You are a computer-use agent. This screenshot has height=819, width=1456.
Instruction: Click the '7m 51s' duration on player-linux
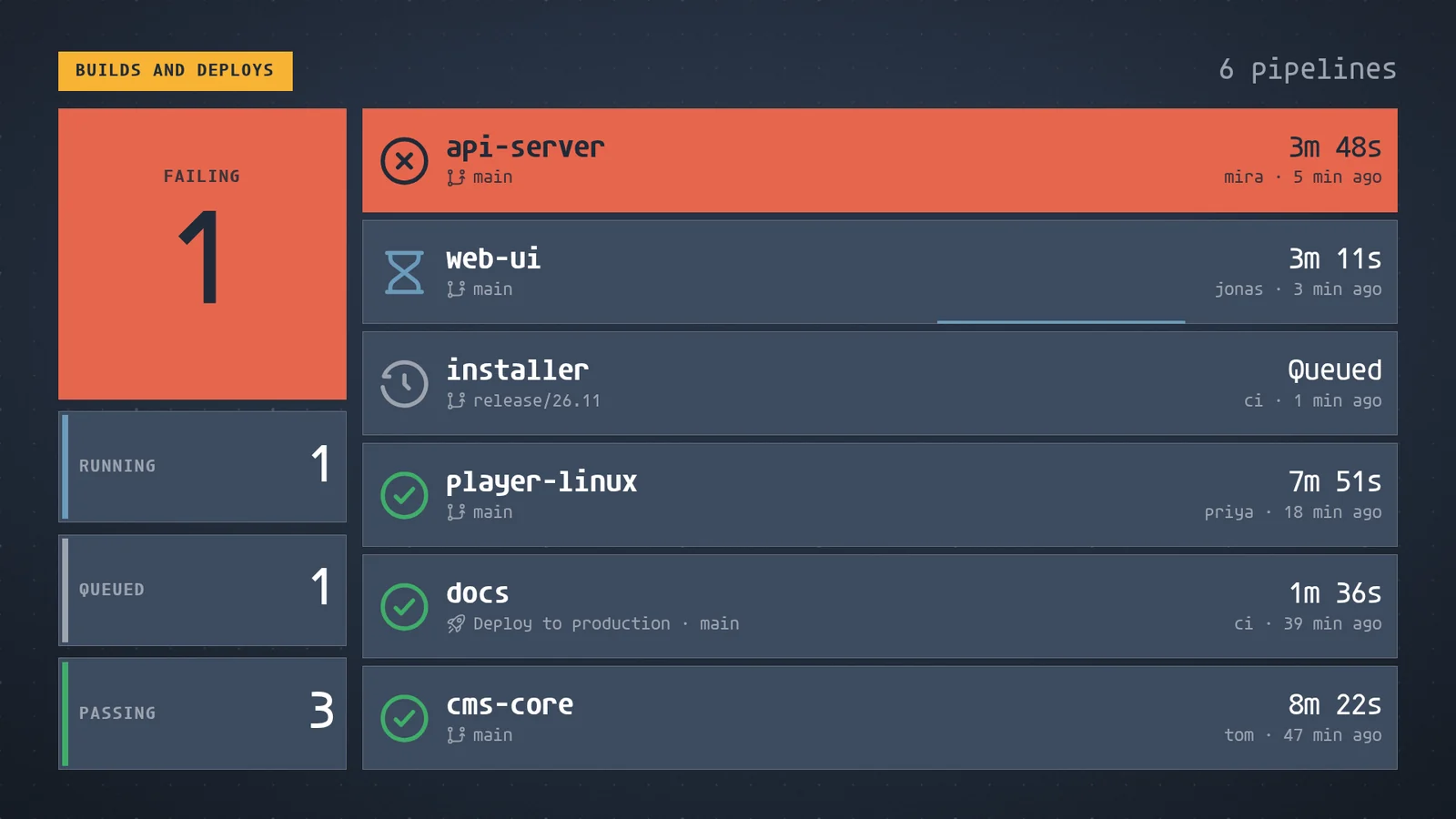(x=1335, y=481)
